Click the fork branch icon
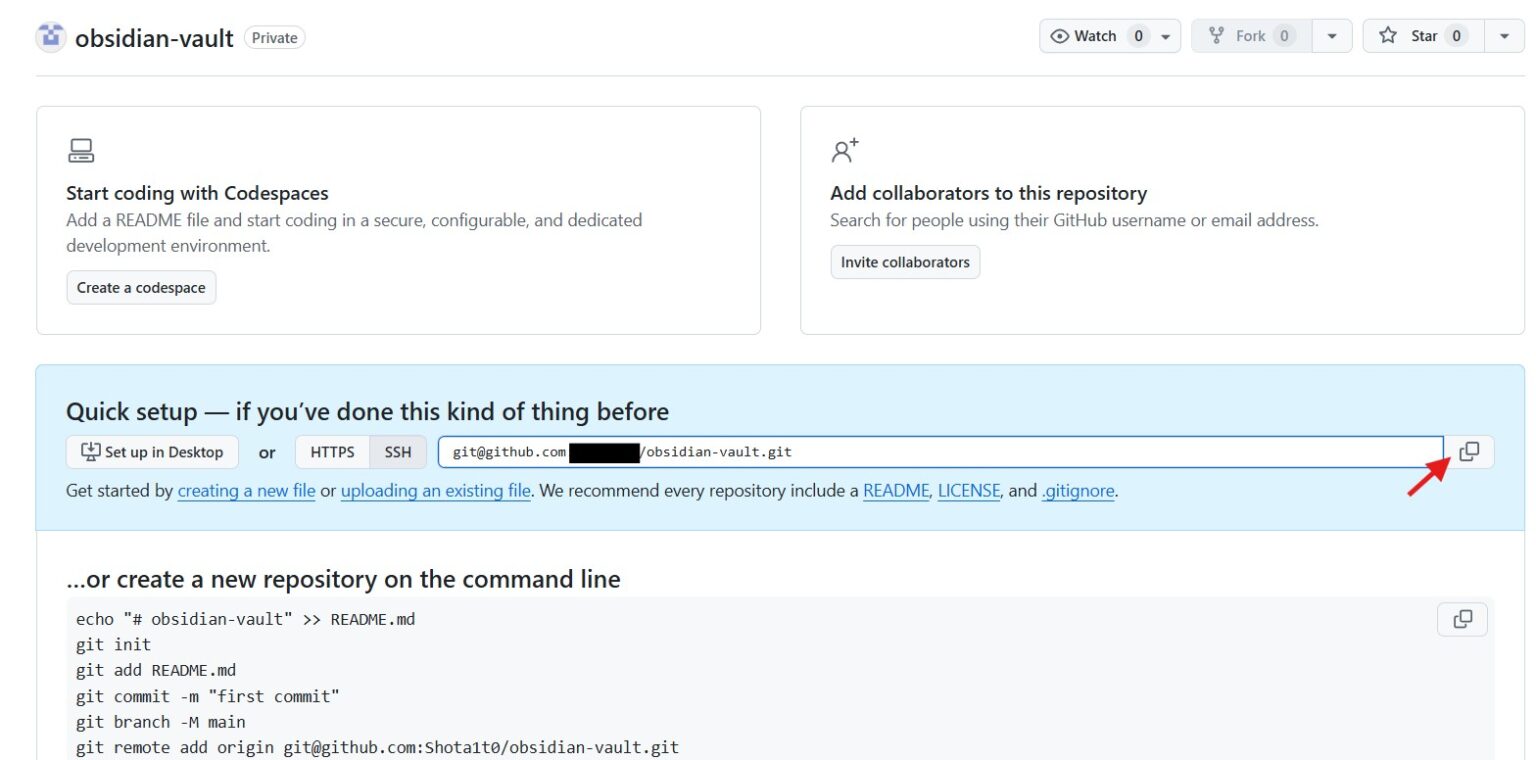The height and width of the screenshot is (760, 1536). click(1216, 35)
